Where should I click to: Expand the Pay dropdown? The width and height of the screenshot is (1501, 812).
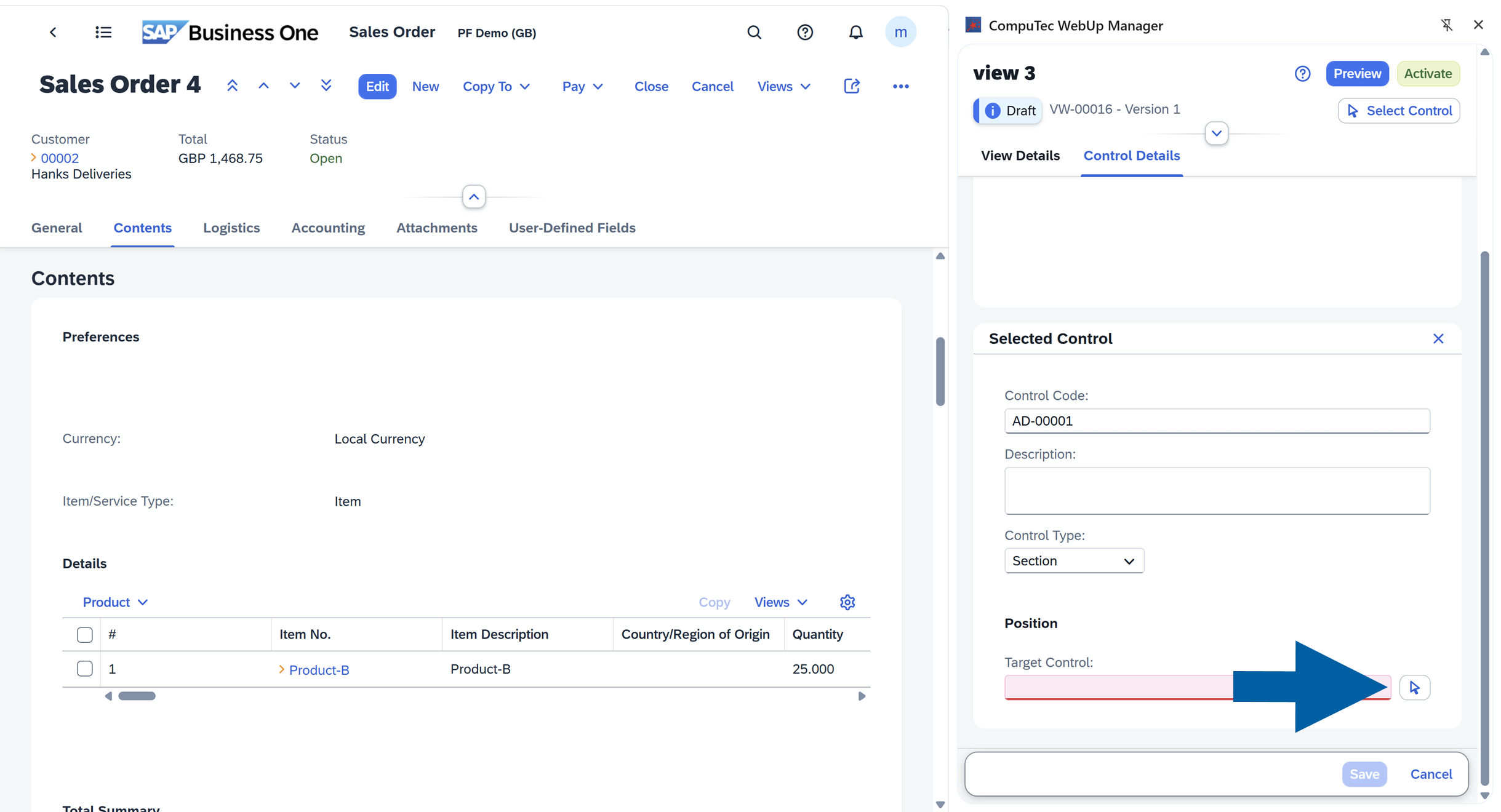click(x=582, y=86)
